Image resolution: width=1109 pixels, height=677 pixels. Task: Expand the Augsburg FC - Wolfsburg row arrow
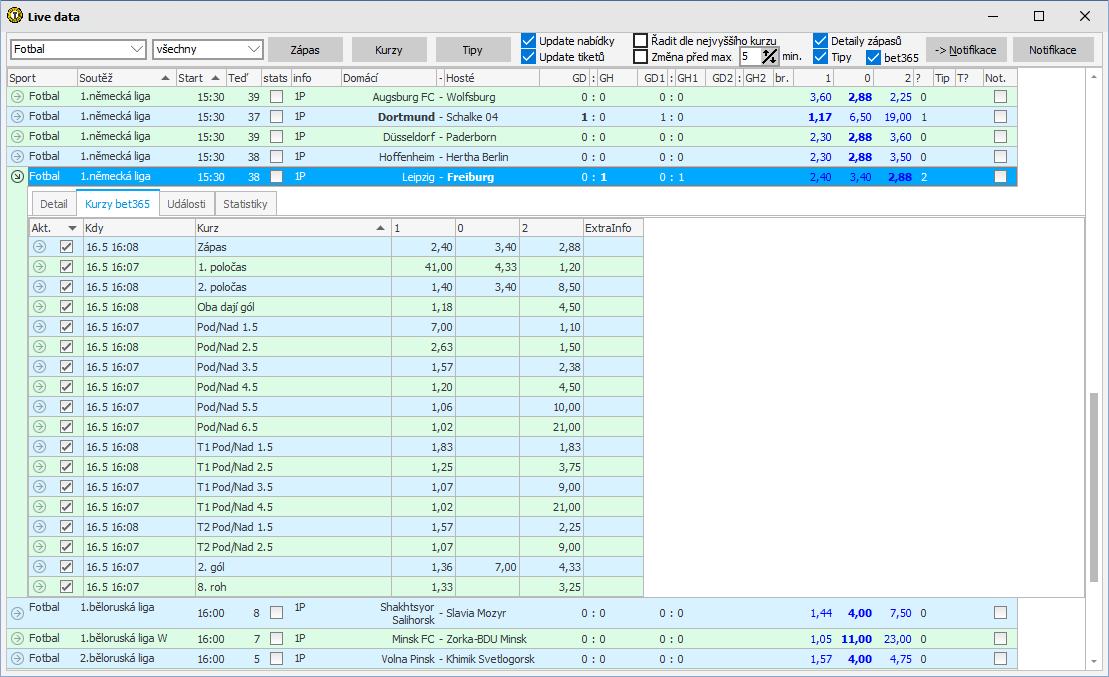click(x=17, y=97)
